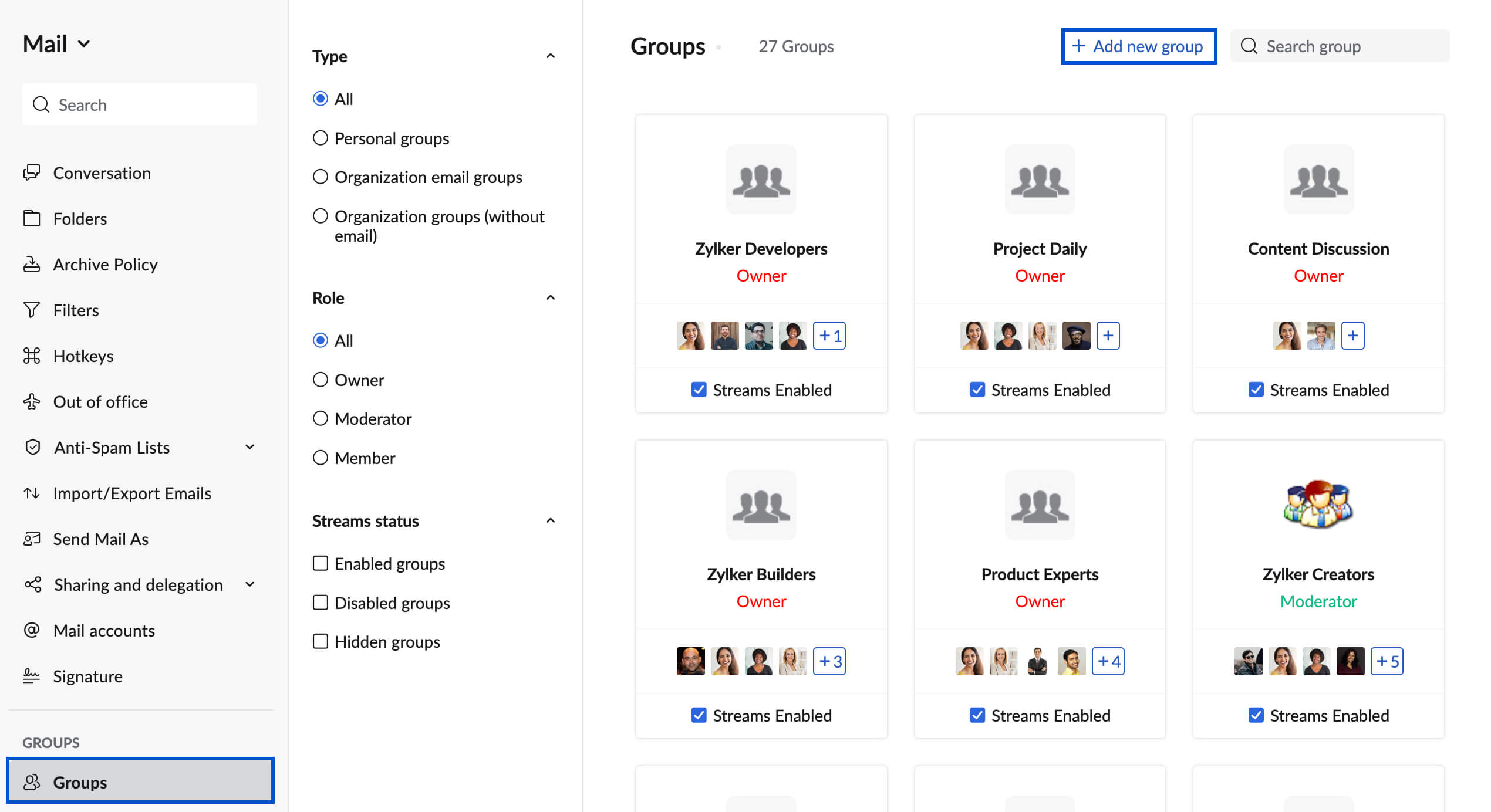Click the Add new group button
Viewport: 1491px width, 812px height.
click(x=1138, y=46)
